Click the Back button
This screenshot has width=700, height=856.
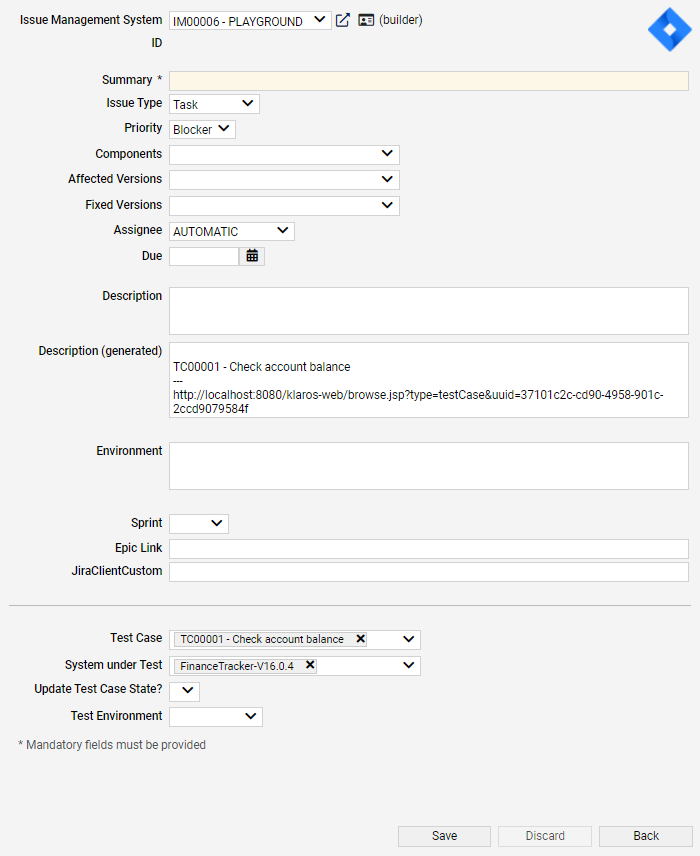645,836
